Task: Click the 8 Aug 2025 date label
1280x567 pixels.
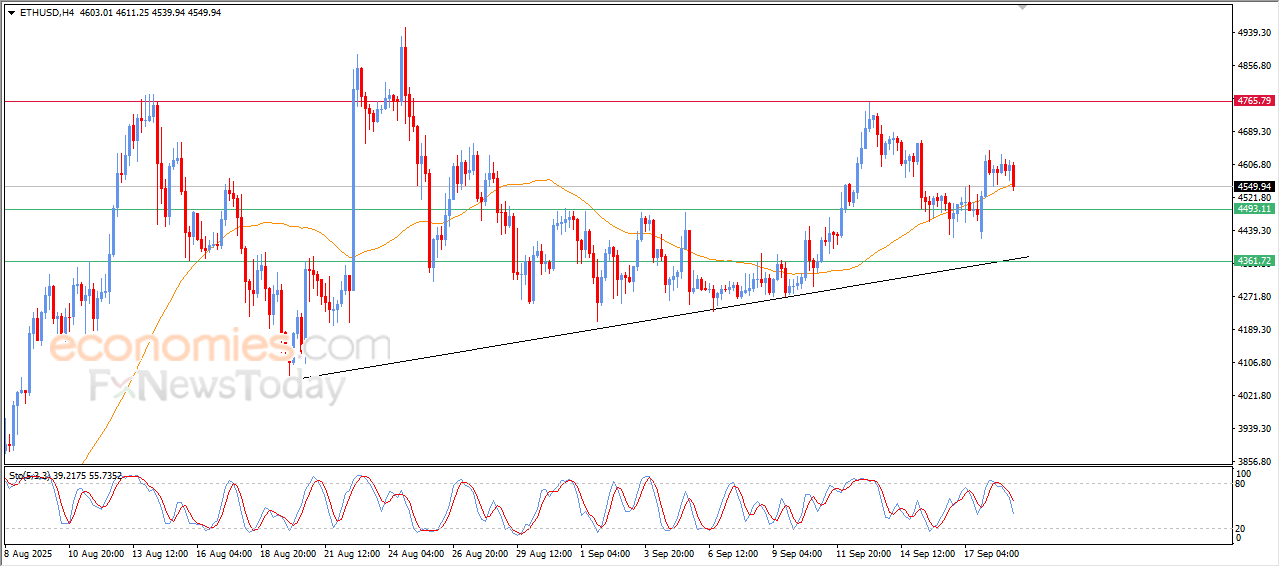Action: click(29, 552)
